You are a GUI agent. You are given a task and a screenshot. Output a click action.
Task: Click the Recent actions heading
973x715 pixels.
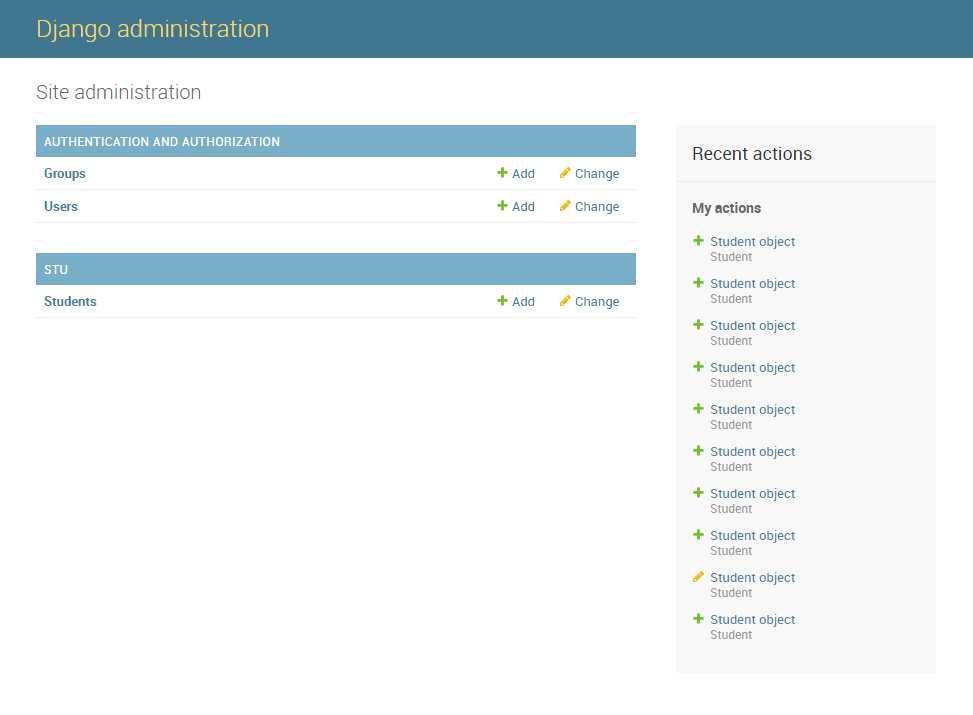751,153
